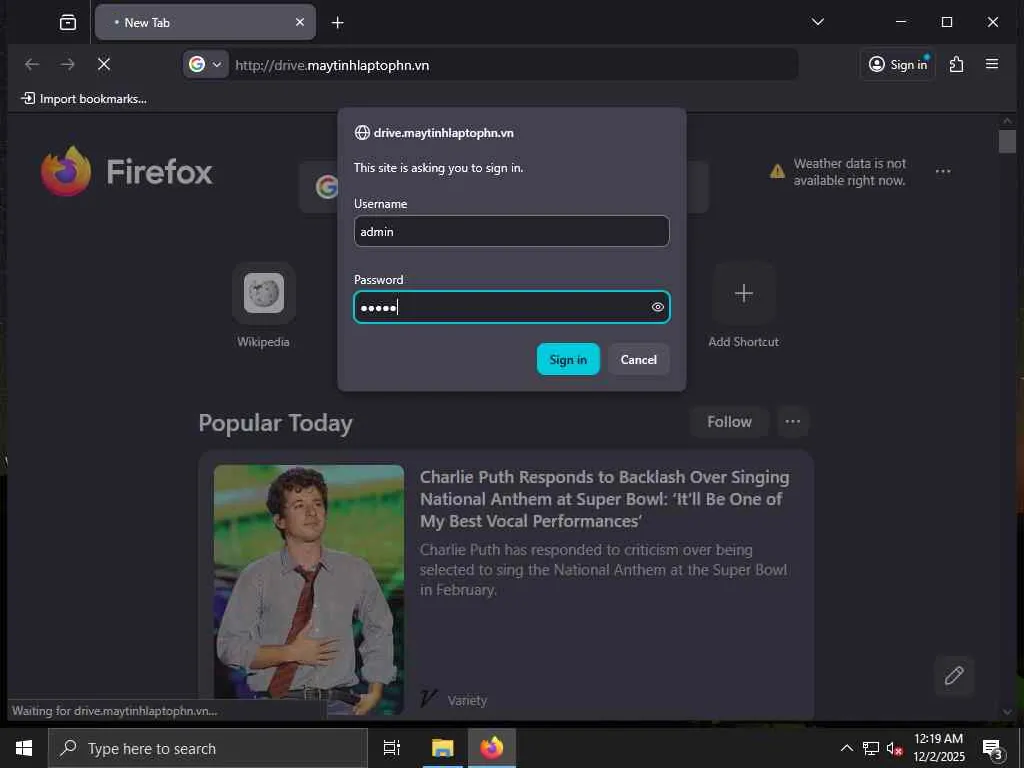The width and height of the screenshot is (1024, 768).
Task: Click the page vertical scrollbar thumb
Action: [x=1007, y=142]
